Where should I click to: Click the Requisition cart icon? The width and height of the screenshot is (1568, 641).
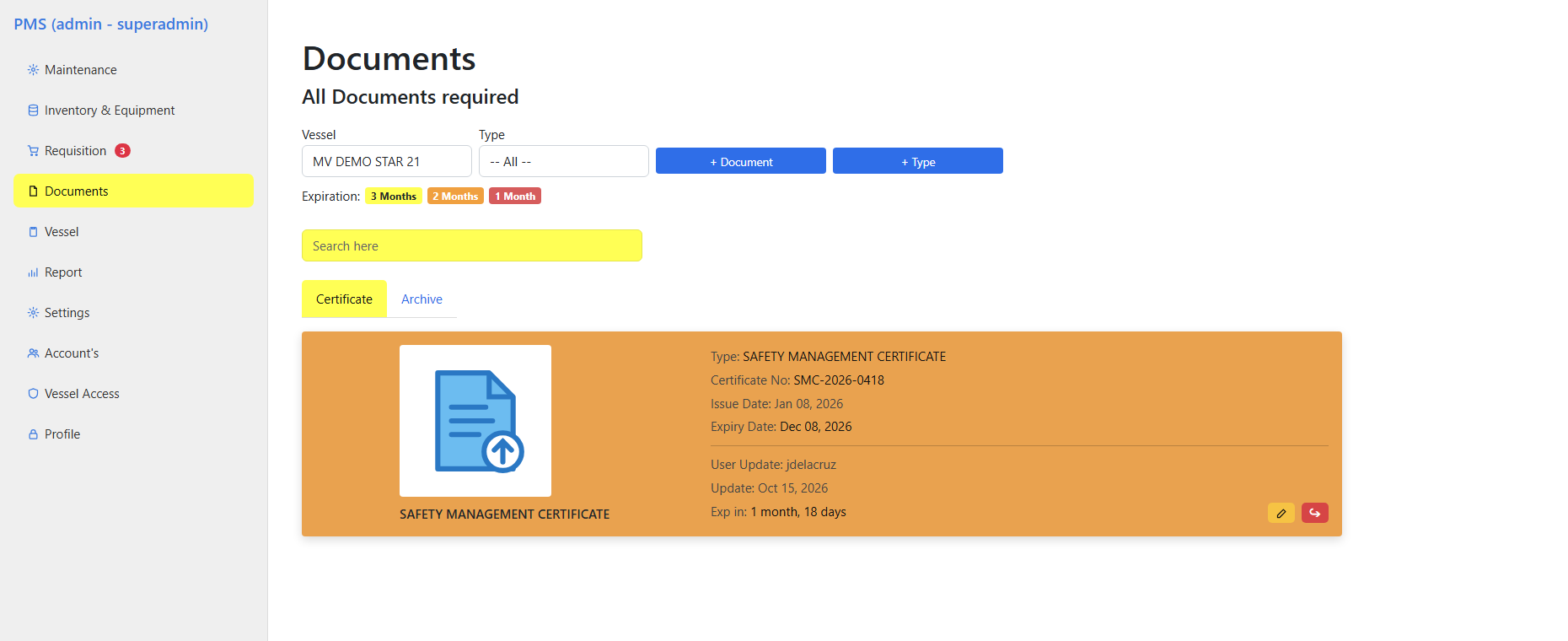coord(33,151)
